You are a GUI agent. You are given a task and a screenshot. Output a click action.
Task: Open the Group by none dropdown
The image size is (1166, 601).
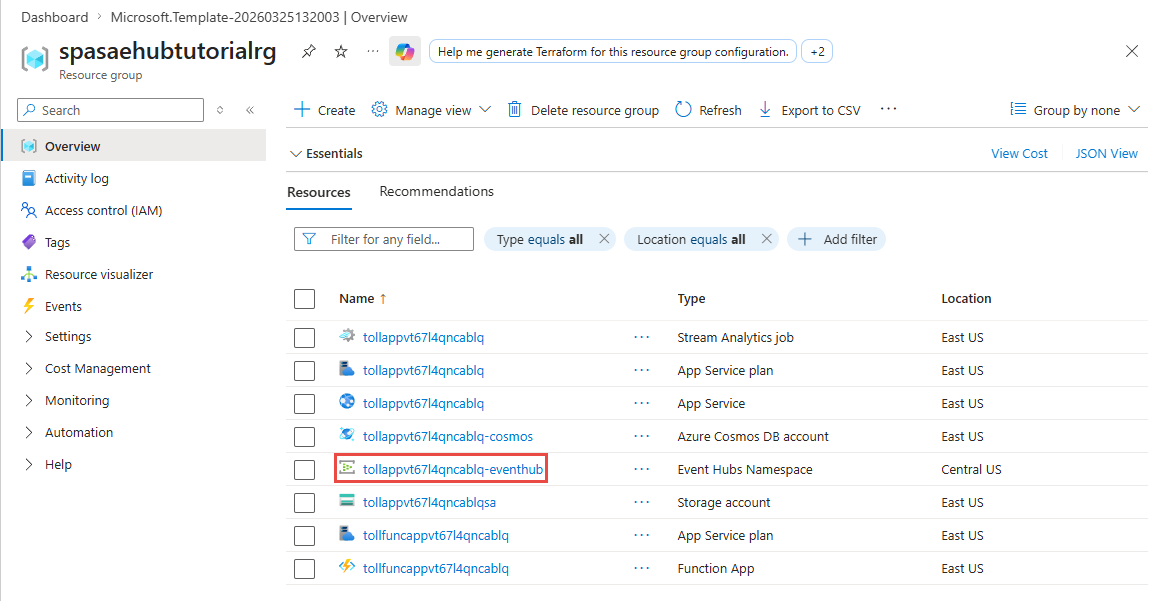tap(1075, 110)
